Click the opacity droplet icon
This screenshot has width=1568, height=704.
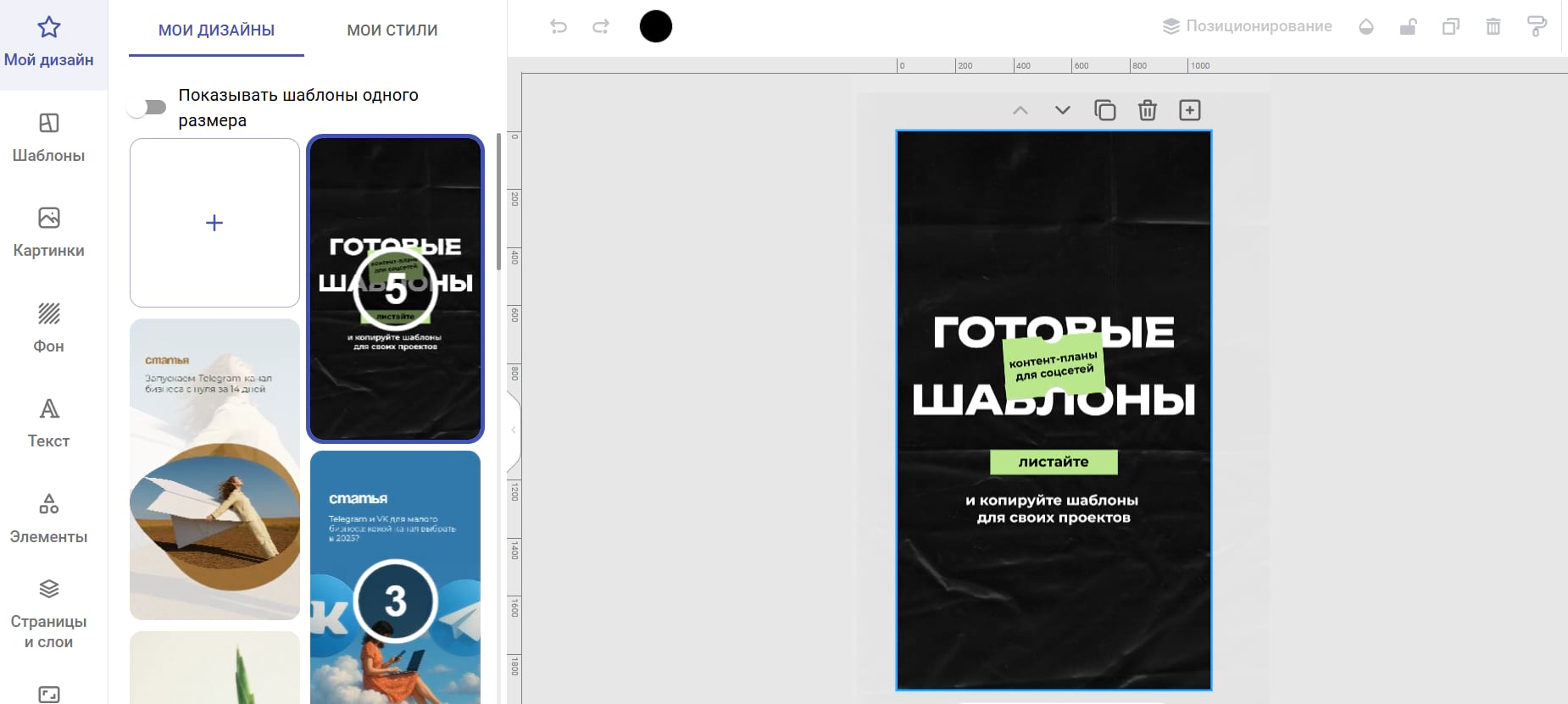[x=1365, y=26]
